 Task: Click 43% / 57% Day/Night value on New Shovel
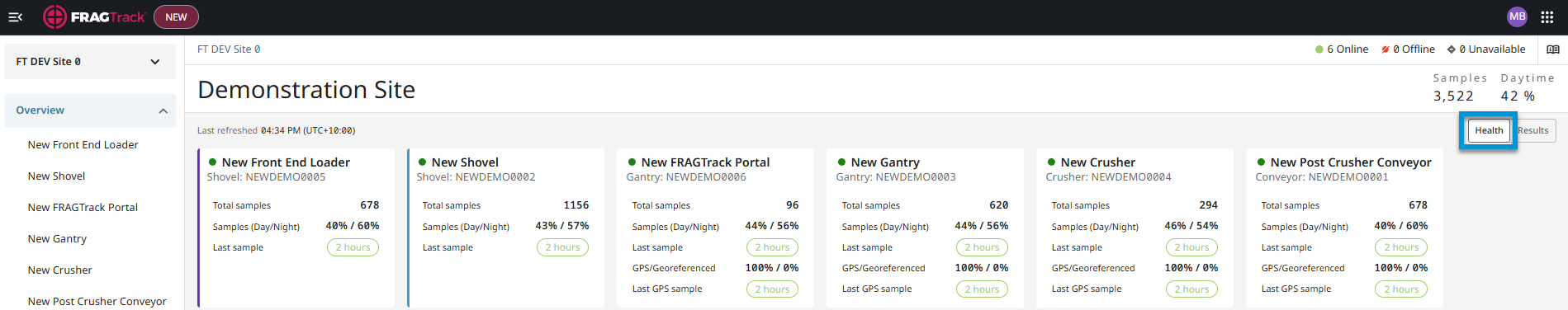coord(562,226)
